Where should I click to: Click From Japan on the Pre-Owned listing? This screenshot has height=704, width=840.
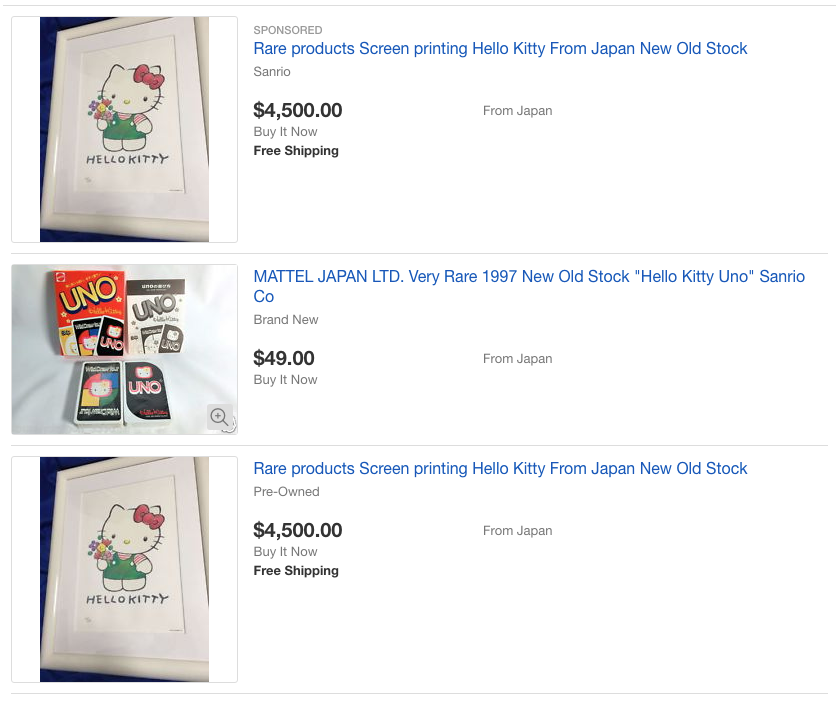pos(517,531)
